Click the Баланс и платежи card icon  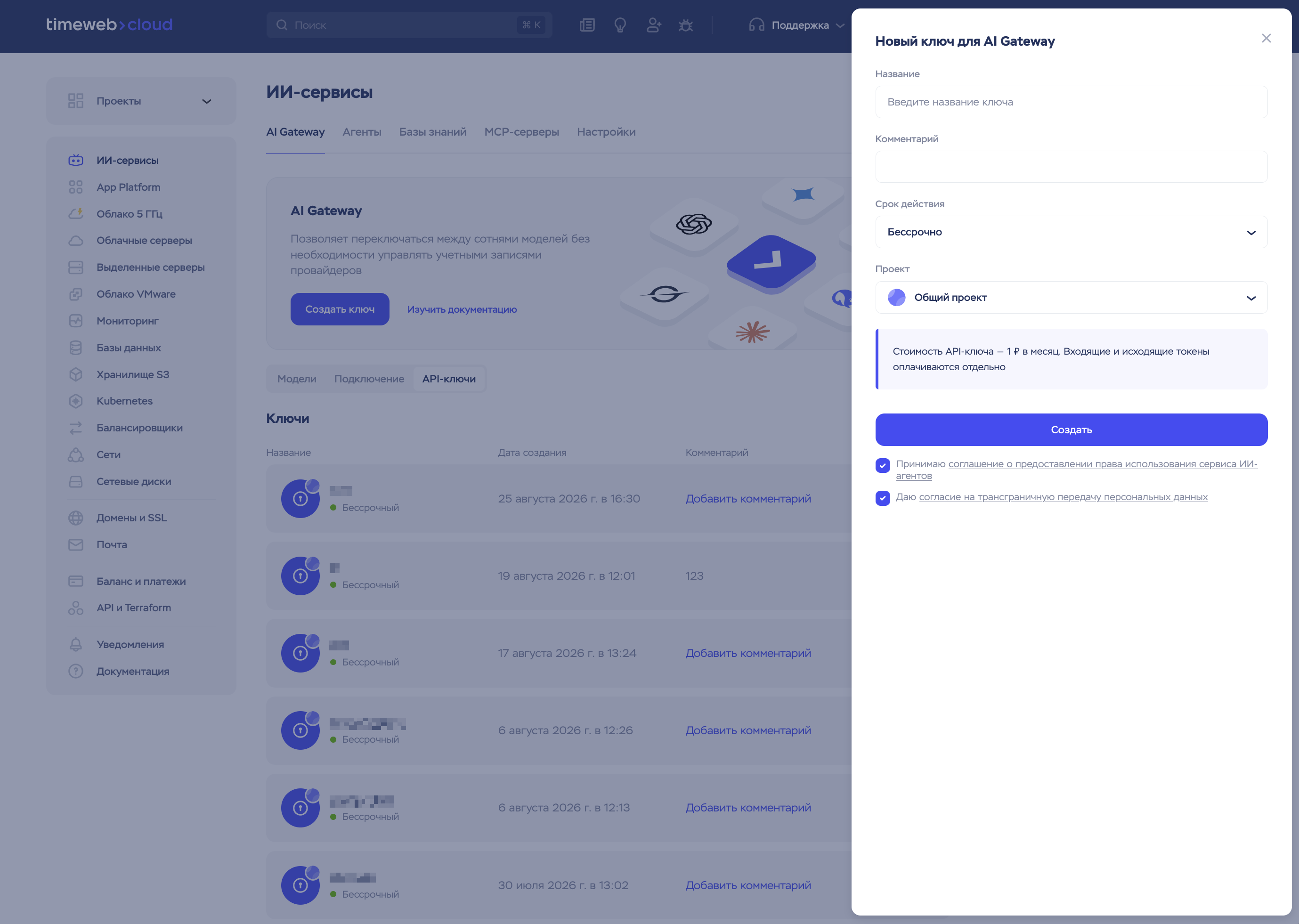[x=76, y=582]
